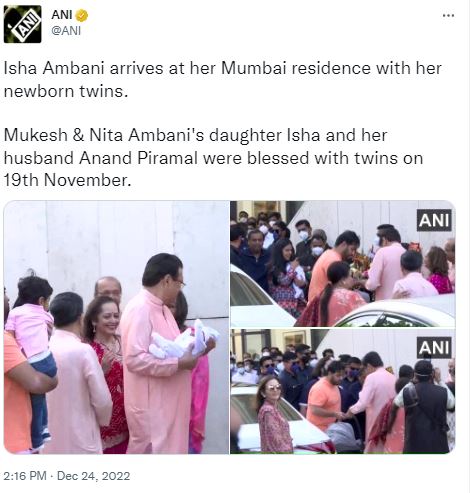
Task: Click the ANI watermark on the lower photo
Action: click(x=434, y=348)
